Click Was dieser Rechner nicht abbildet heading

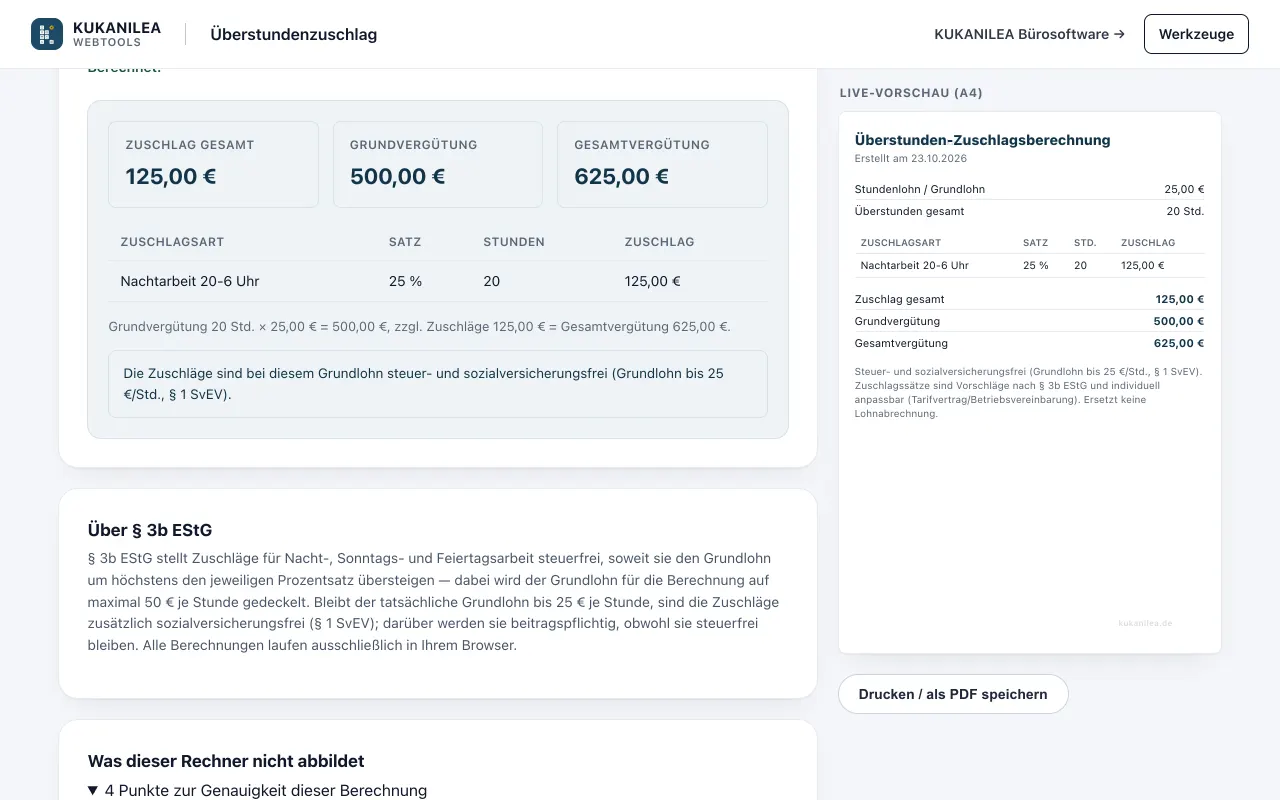click(x=226, y=761)
